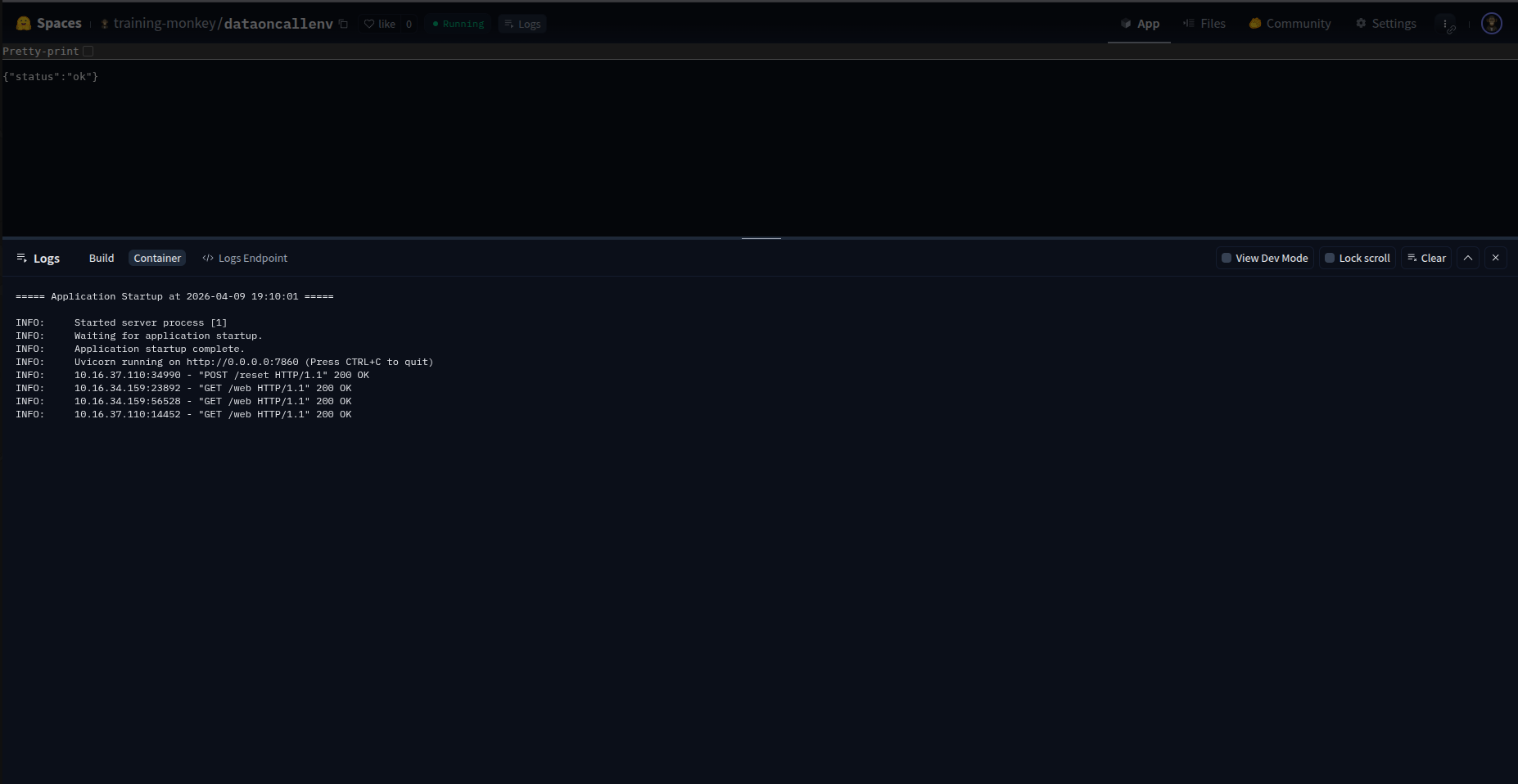Collapse the logs panel with the chevron
This screenshot has width=1518, height=784.
(1468, 258)
